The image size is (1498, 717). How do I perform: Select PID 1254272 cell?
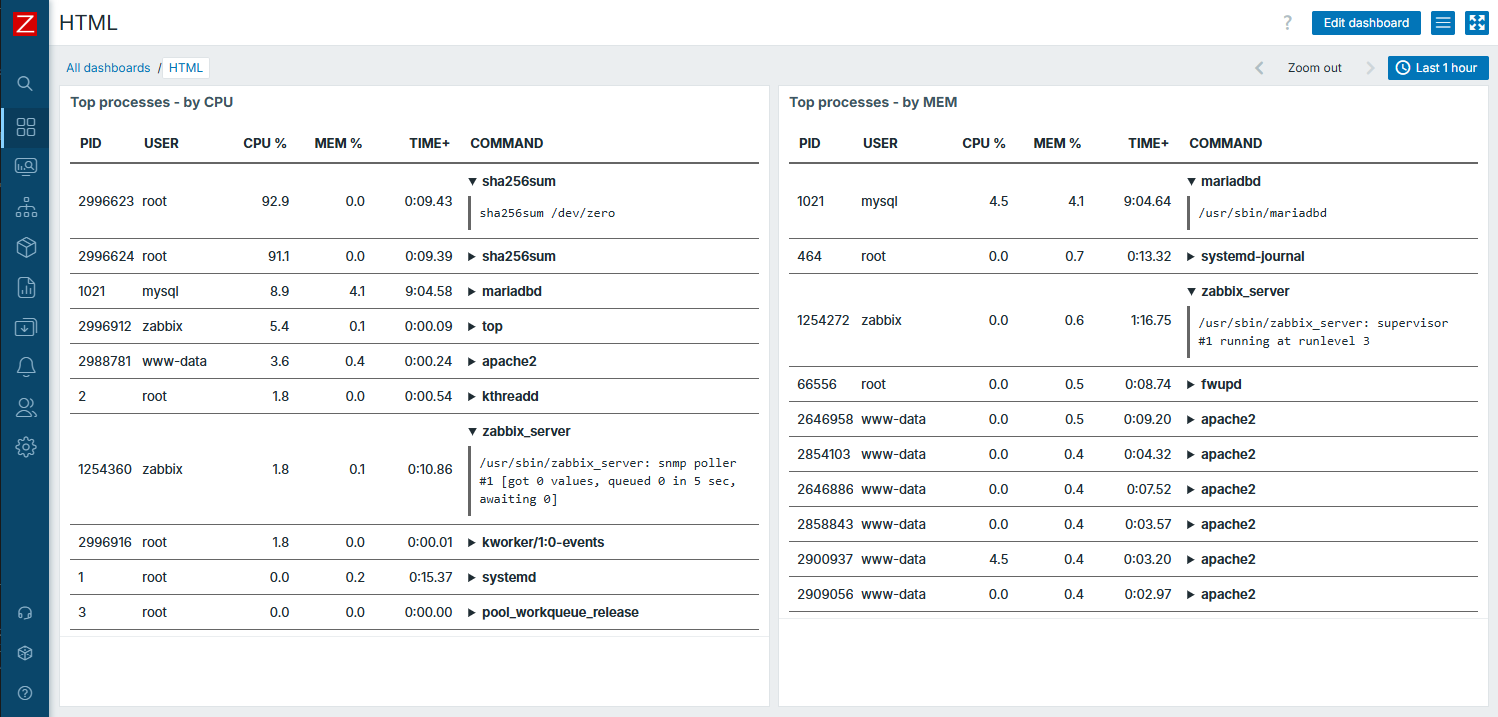click(x=823, y=320)
